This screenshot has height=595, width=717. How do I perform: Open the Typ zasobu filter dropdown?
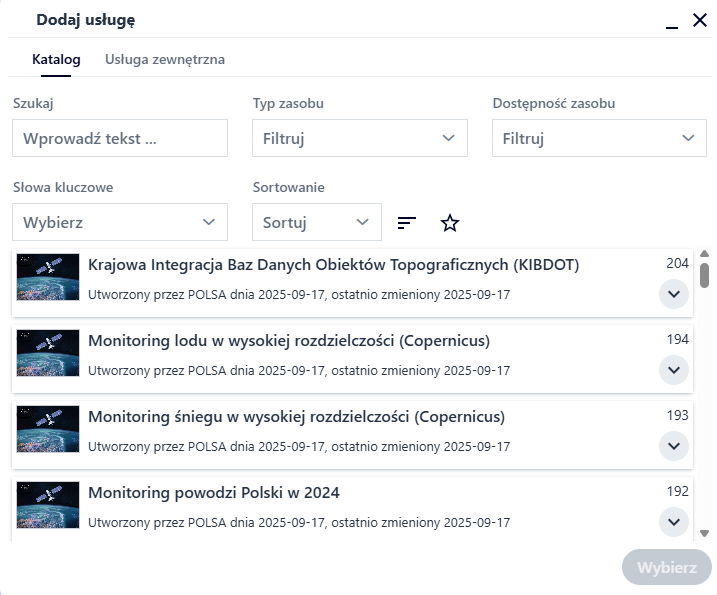(x=359, y=139)
